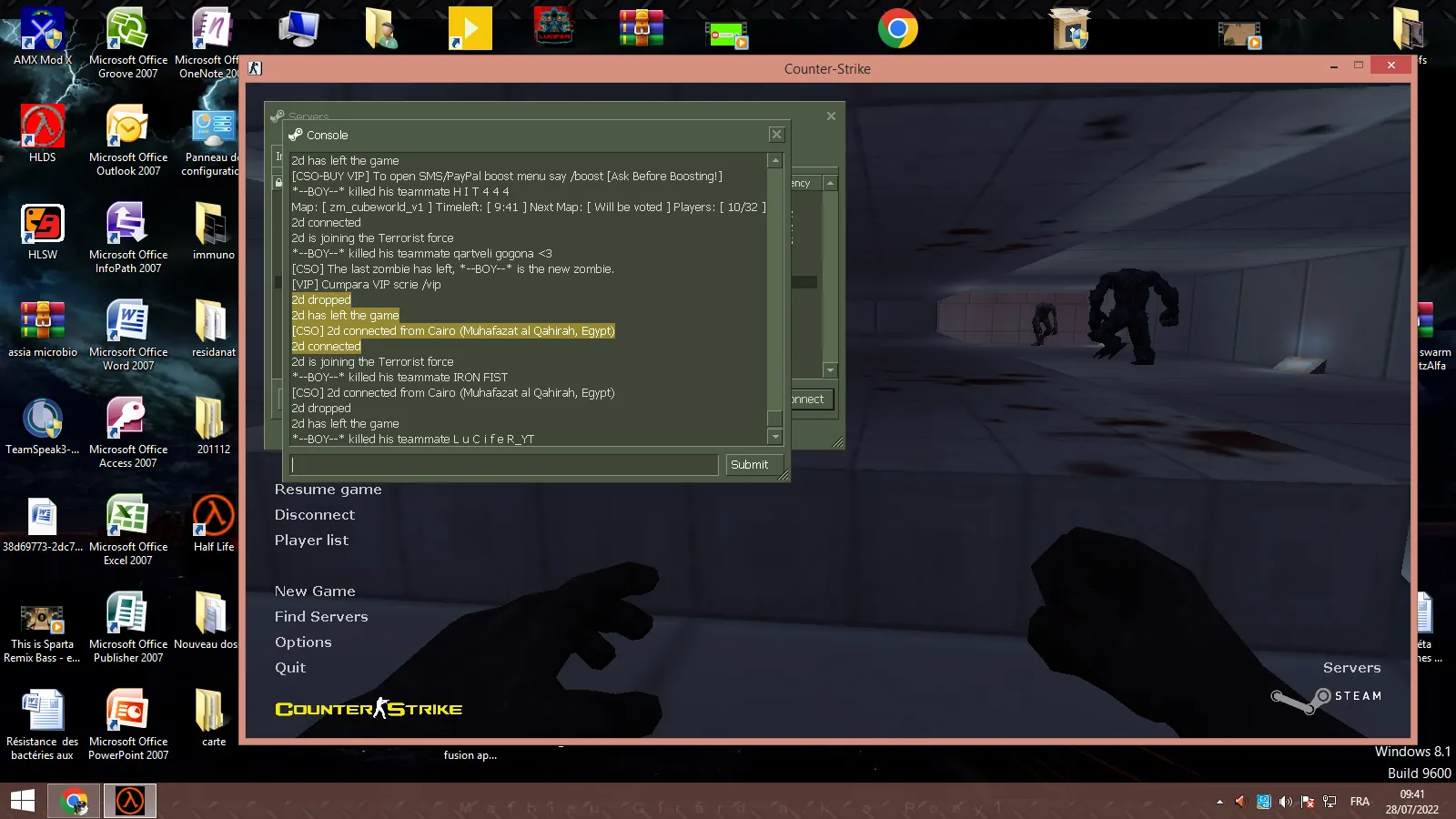Click console scrollbar down arrow
Image resolution: width=1456 pixels, height=819 pixels.
[x=775, y=438]
